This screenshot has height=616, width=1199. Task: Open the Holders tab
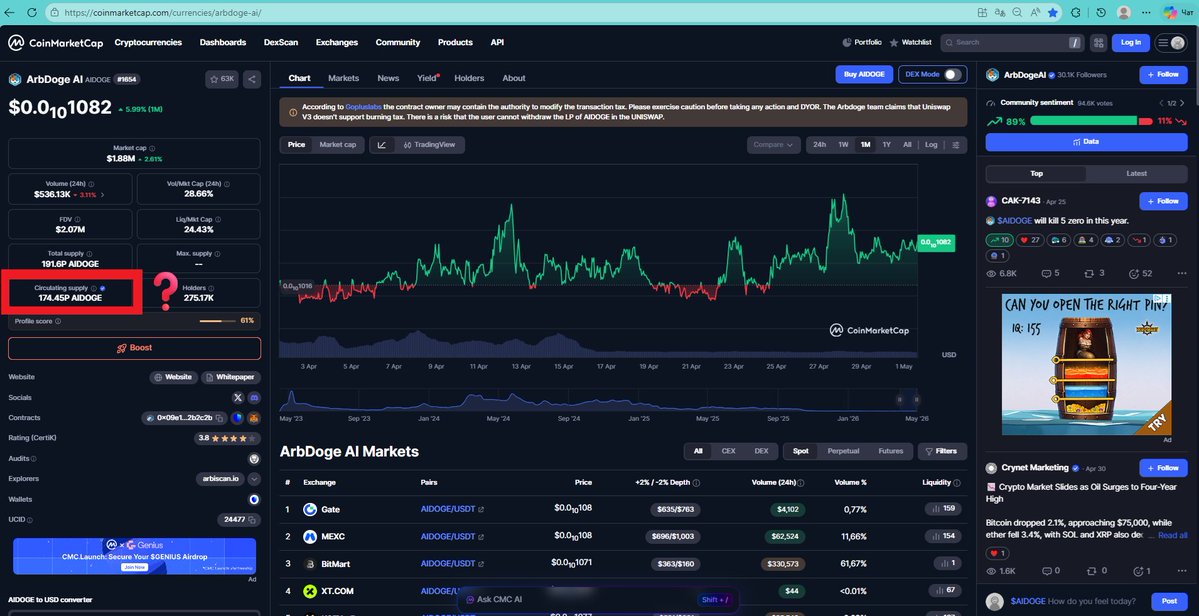click(469, 78)
